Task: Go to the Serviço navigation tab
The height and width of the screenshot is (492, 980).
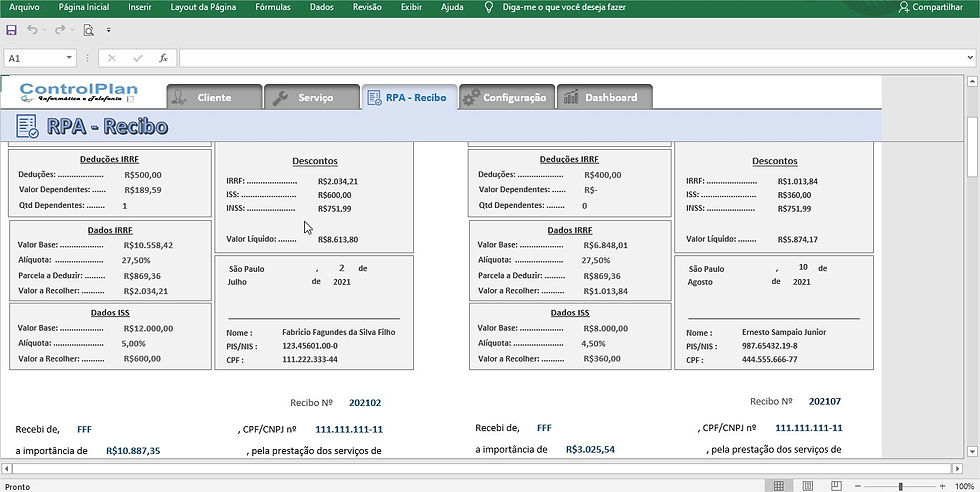Action: (x=312, y=98)
